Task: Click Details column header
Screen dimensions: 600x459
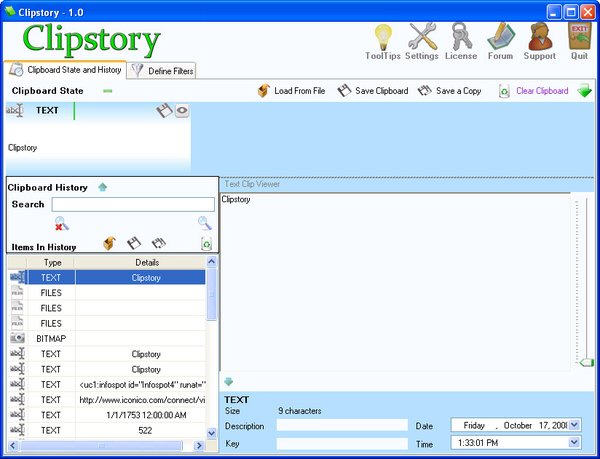Action: coord(147,262)
